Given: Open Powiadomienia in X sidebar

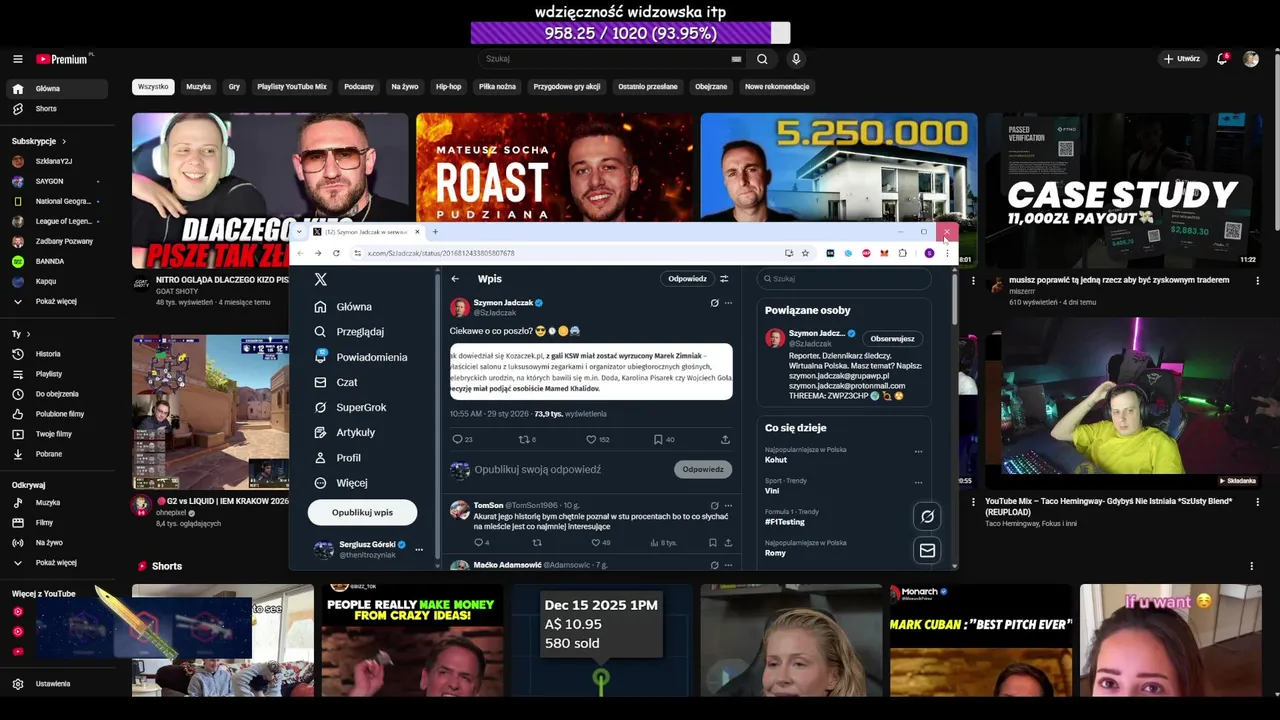Looking at the screenshot, I should coord(361,357).
